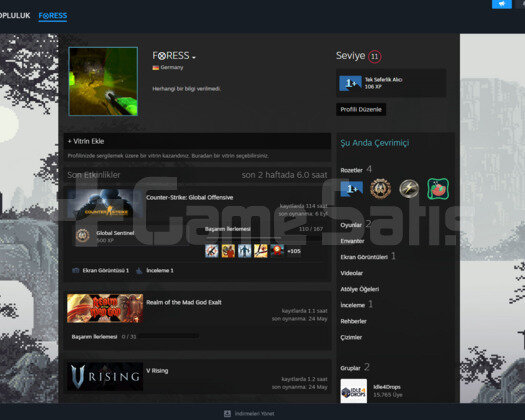Open the Idle4Drops group avatar
The height and width of the screenshot is (420, 525).
pyautogui.click(x=354, y=391)
